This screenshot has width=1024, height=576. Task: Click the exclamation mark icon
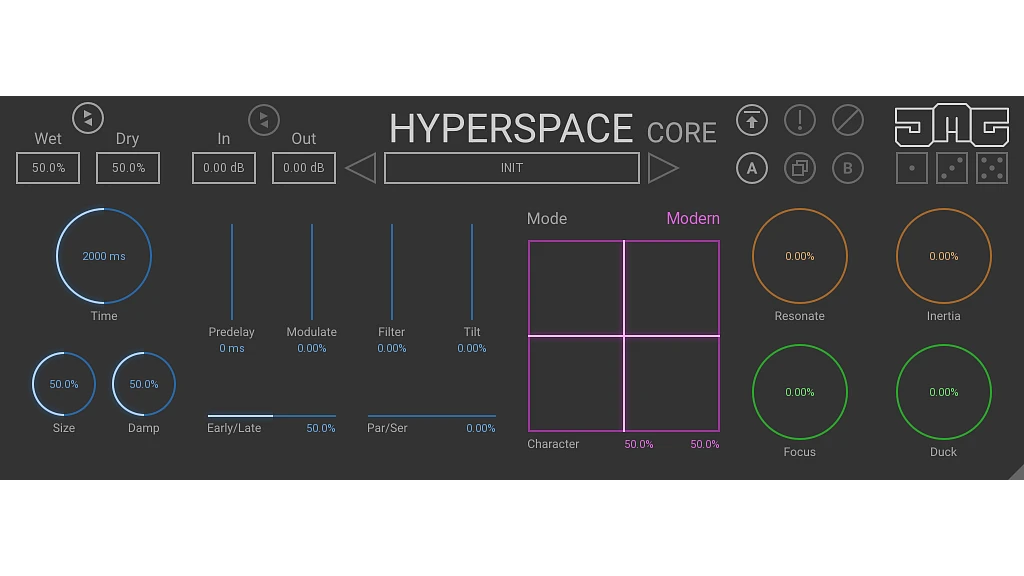(x=799, y=120)
